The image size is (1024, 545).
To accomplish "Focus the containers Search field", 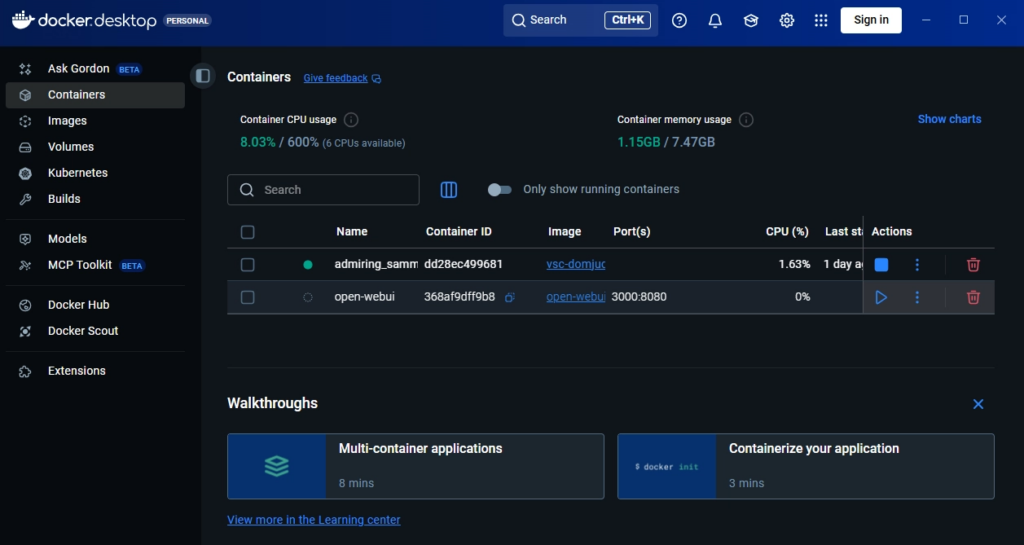I will click(x=323, y=190).
